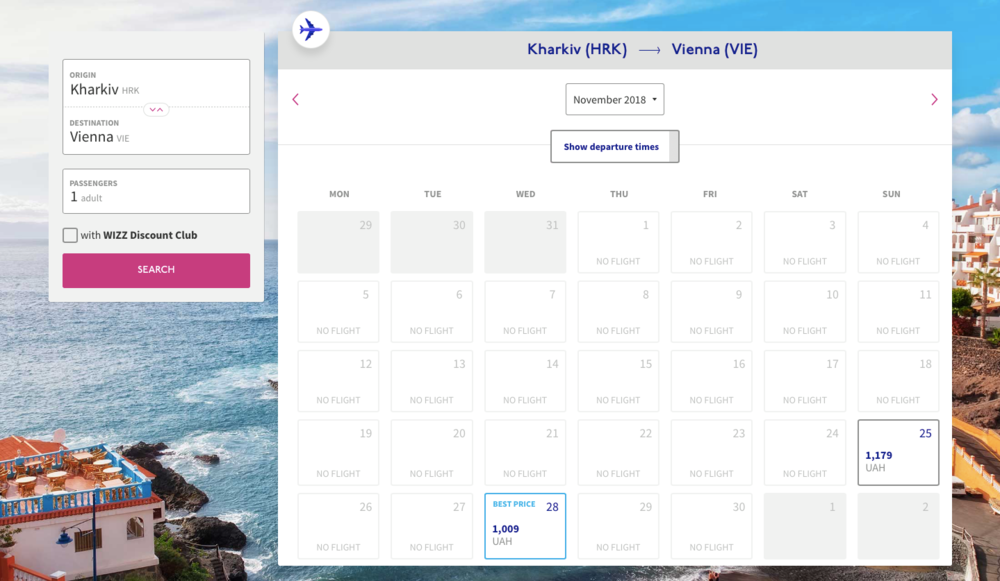Image resolution: width=1000 pixels, height=581 pixels.
Task: Advance to next month with right arrow
Action: click(934, 99)
